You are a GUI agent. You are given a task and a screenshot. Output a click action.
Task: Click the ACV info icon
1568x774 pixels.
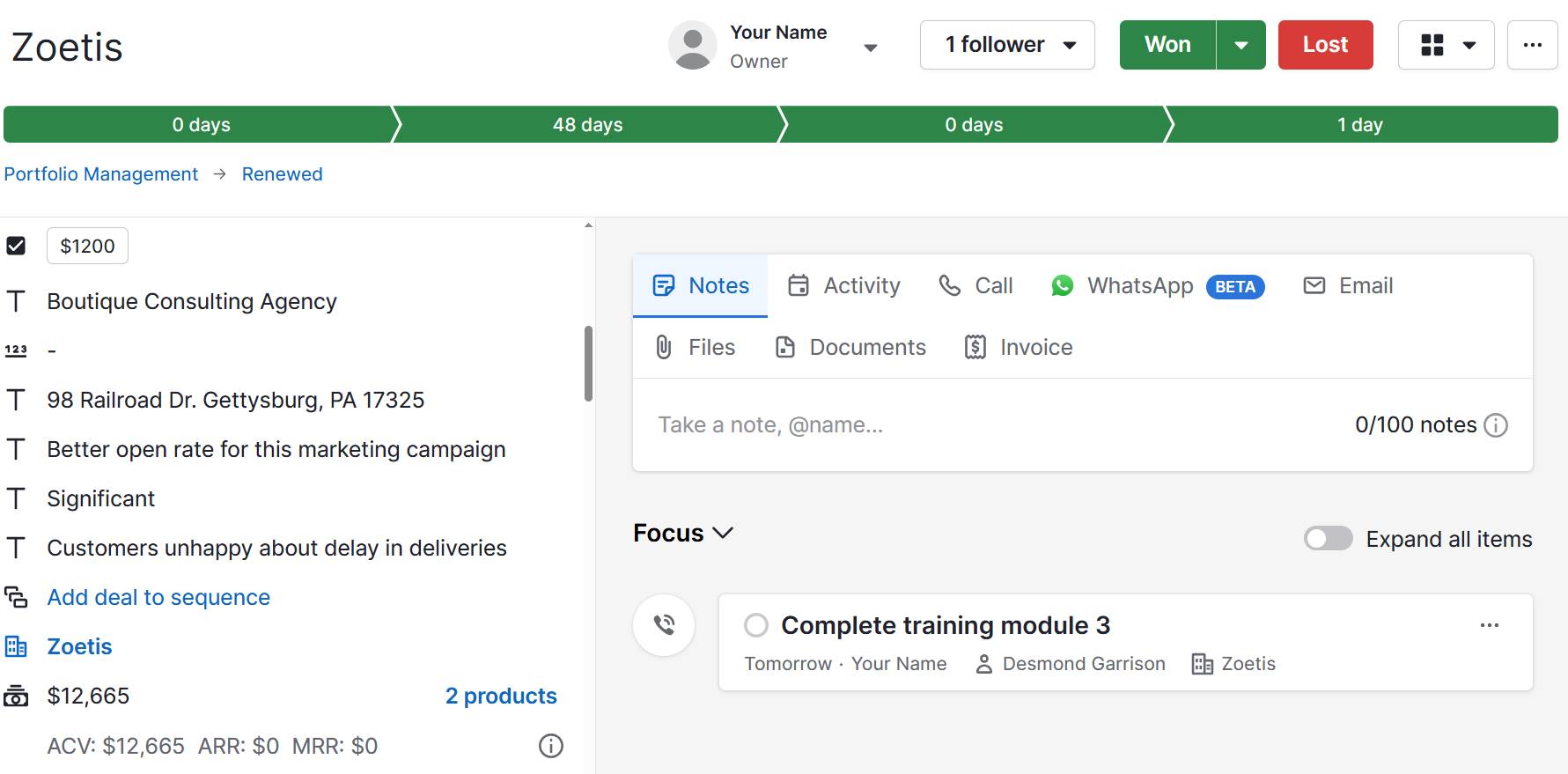tap(551, 746)
